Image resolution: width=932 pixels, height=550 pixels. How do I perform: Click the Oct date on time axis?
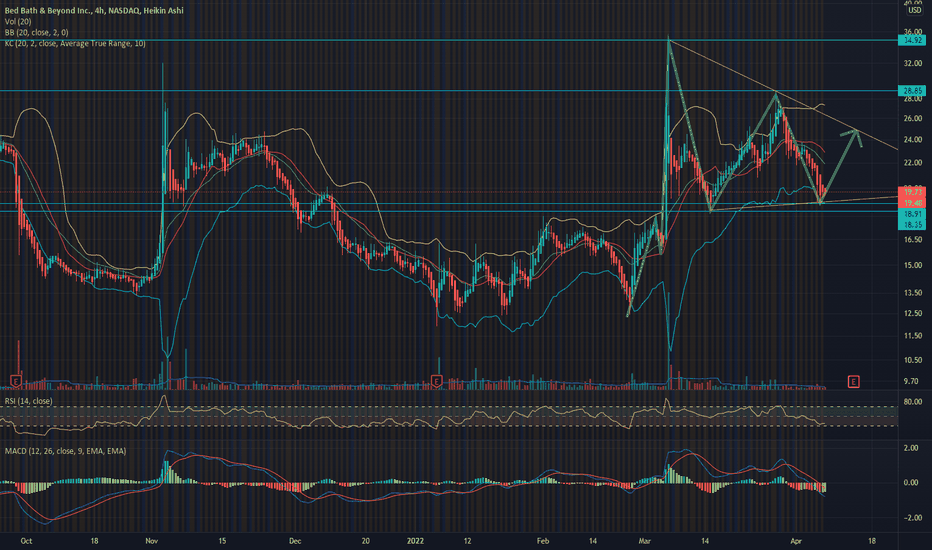click(26, 541)
